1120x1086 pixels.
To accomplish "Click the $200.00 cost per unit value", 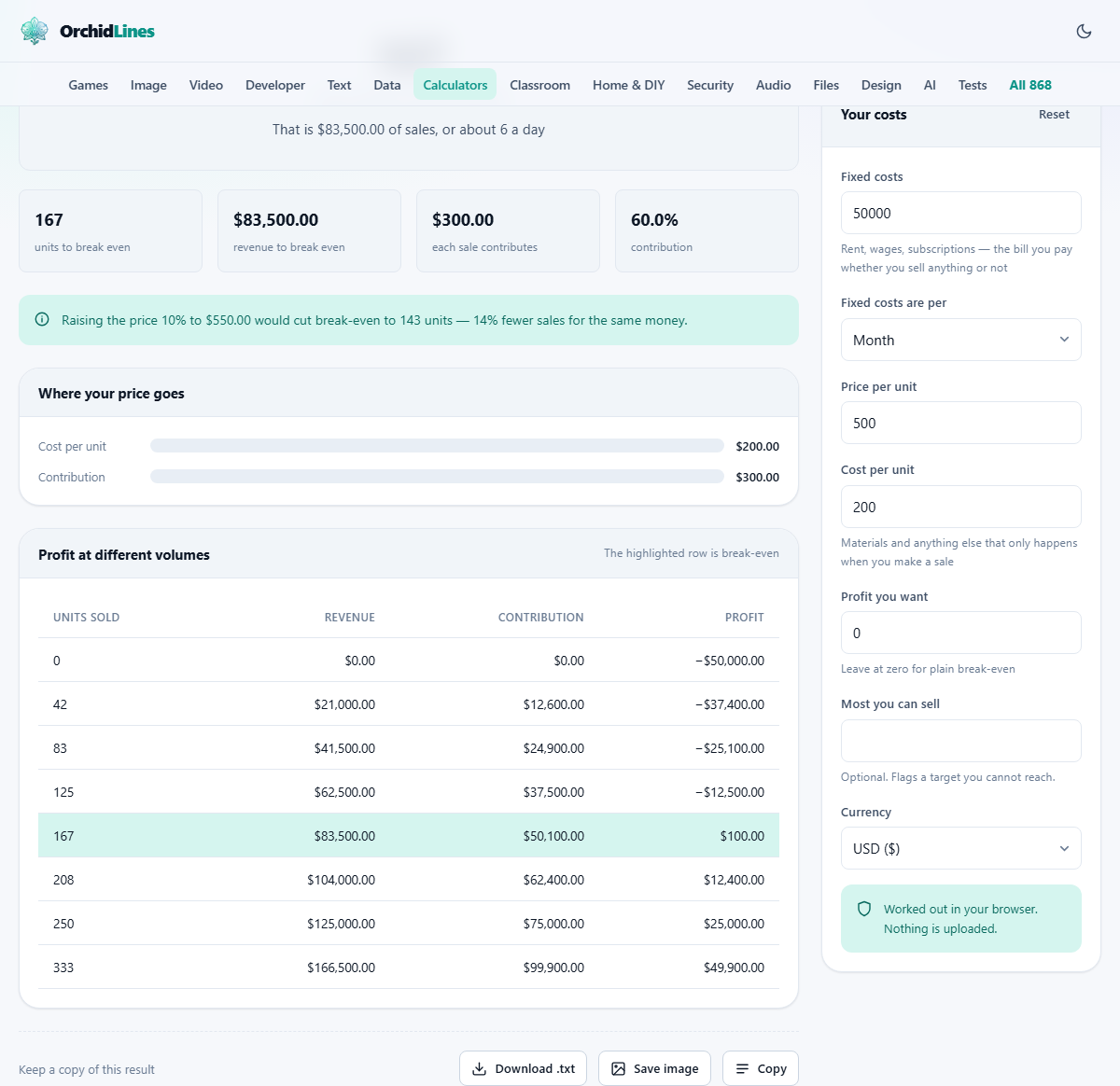I will pos(757,446).
